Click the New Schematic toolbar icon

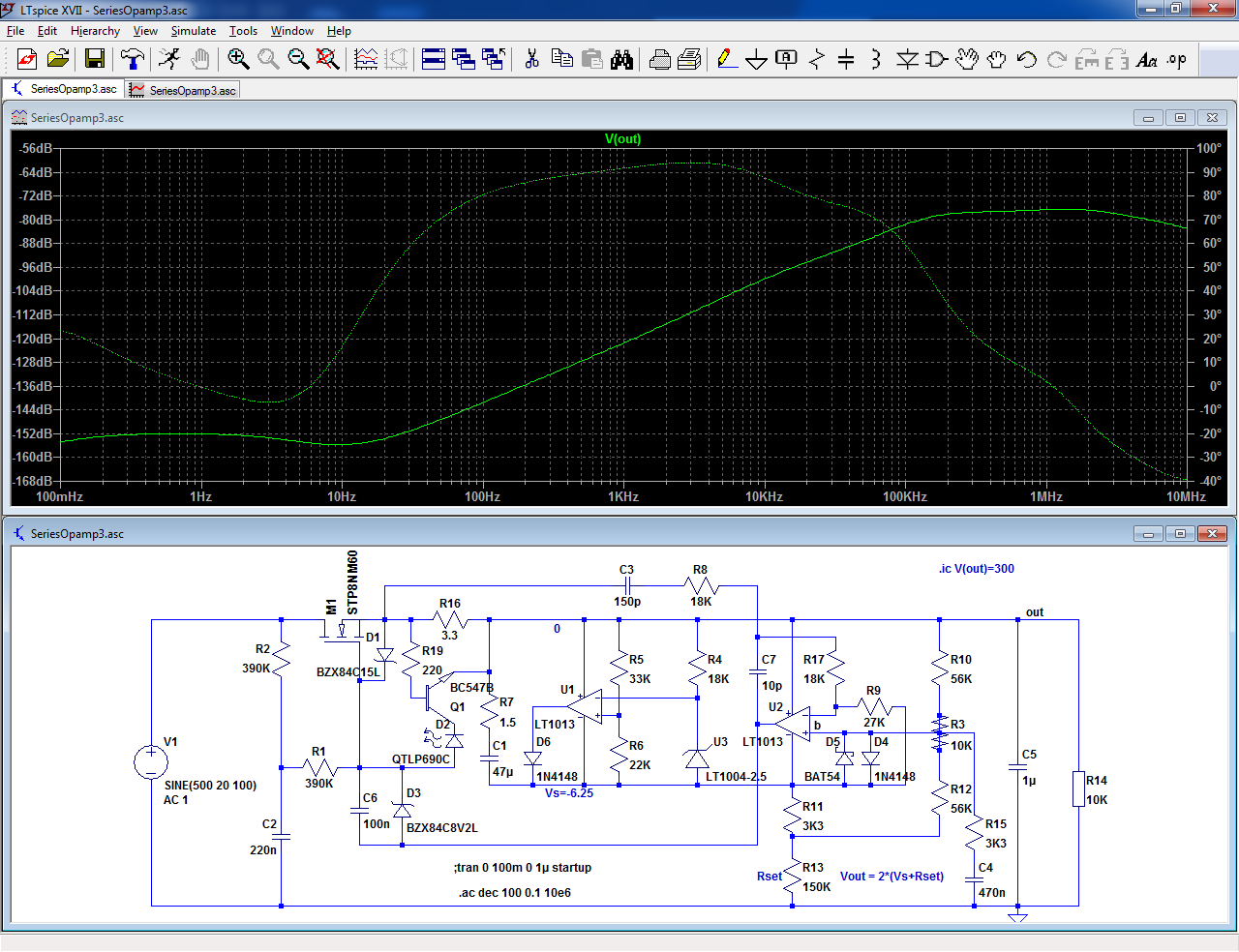click(x=27, y=59)
